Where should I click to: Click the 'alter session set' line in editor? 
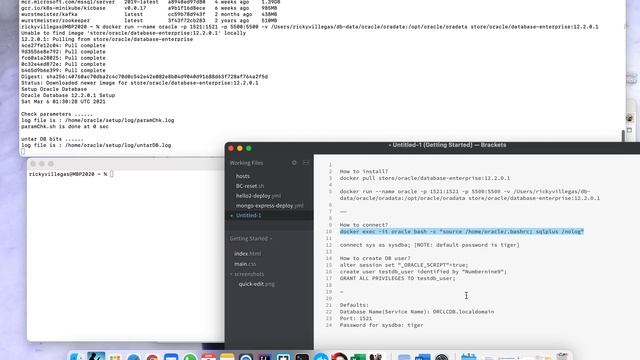click(x=404, y=265)
